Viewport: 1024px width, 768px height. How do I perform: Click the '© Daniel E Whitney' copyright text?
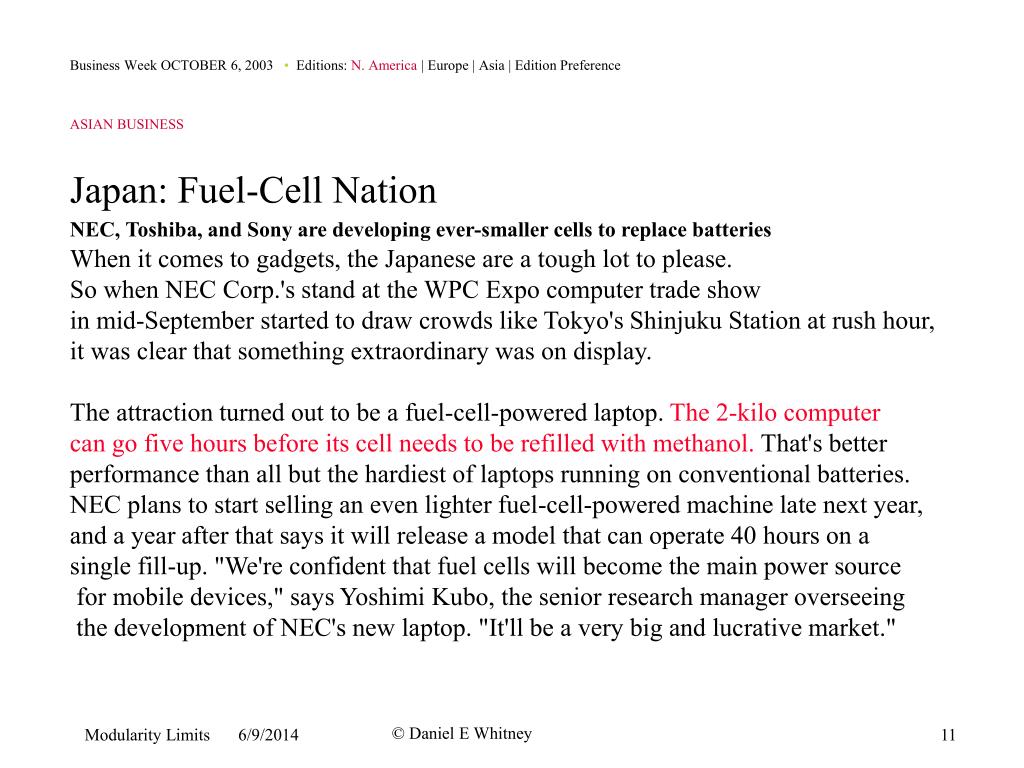click(x=462, y=733)
